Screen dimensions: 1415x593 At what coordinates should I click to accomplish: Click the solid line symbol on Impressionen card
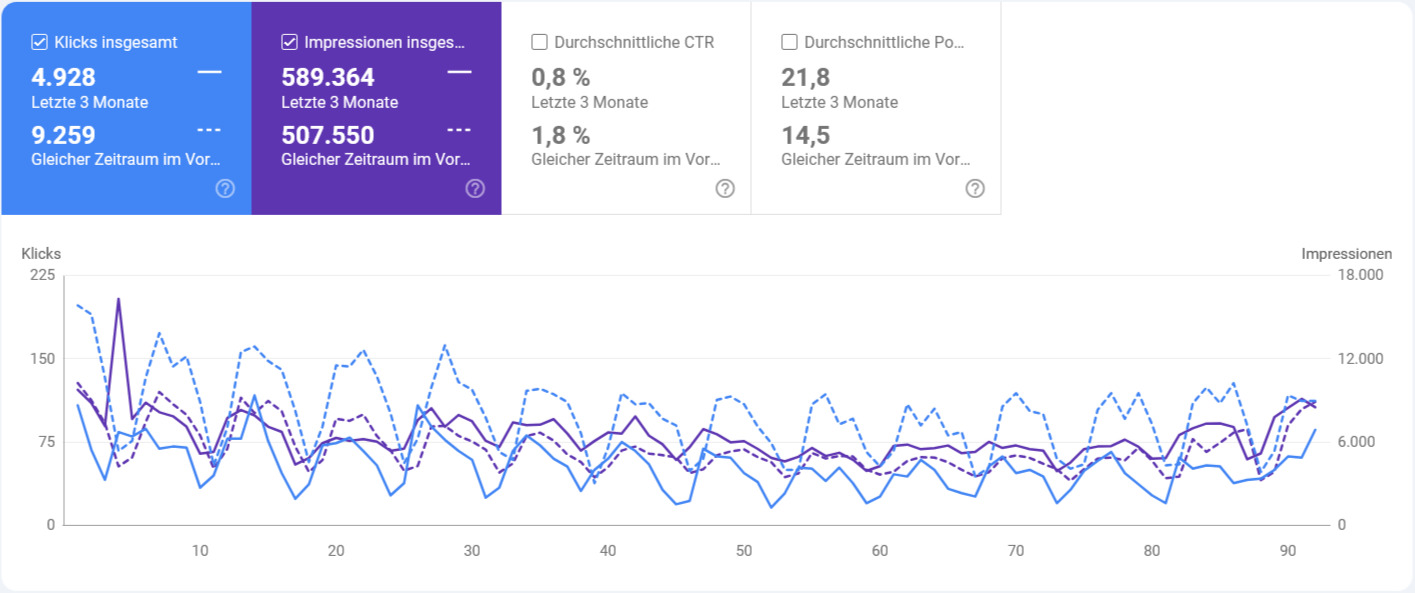(460, 71)
